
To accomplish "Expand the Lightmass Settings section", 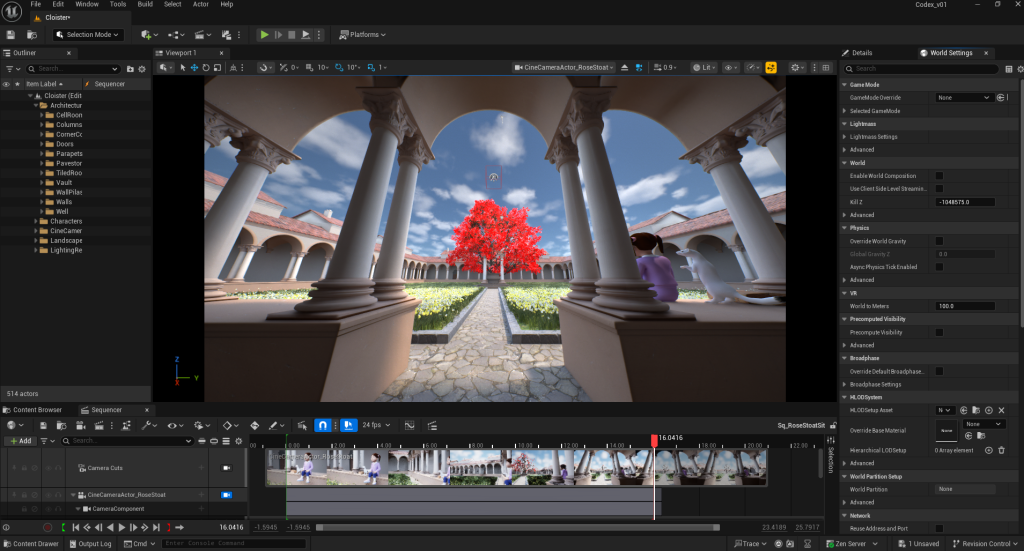I will point(845,137).
